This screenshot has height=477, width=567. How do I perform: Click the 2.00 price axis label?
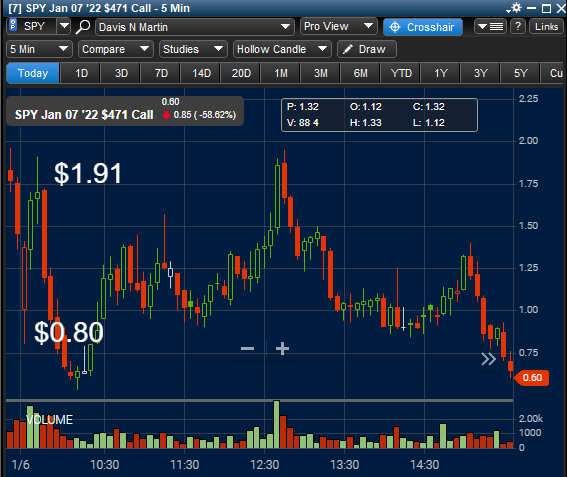[528, 141]
